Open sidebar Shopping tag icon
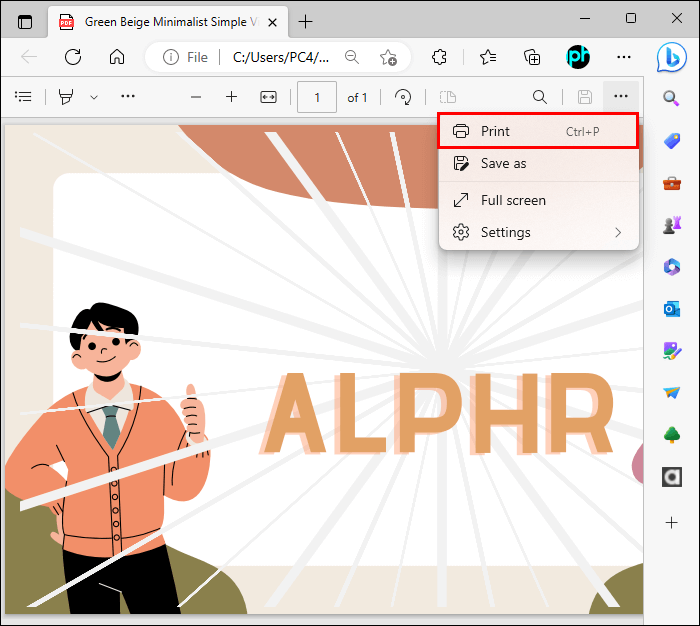Image resolution: width=700 pixels, height=626 pixels. (x=671, y=141)
